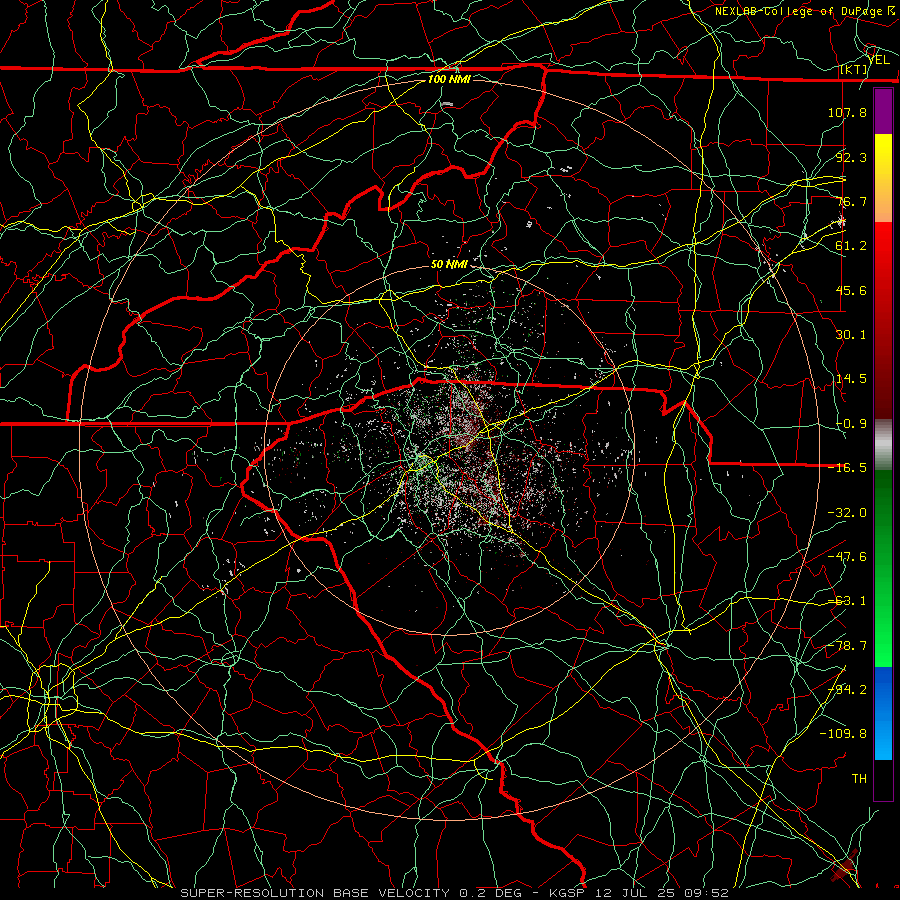Select the -78.7 legend value
Viewport: 900px width, 900px height.
coord(847,646)
